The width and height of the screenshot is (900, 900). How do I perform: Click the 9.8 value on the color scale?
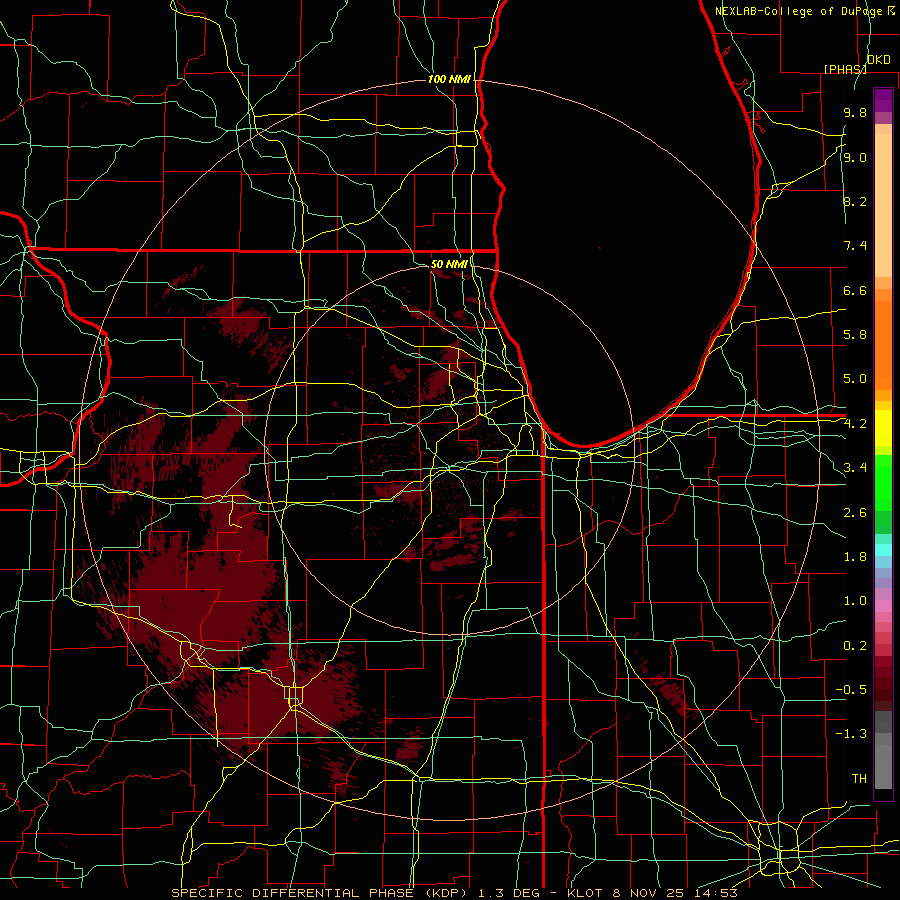pos(855,113)
